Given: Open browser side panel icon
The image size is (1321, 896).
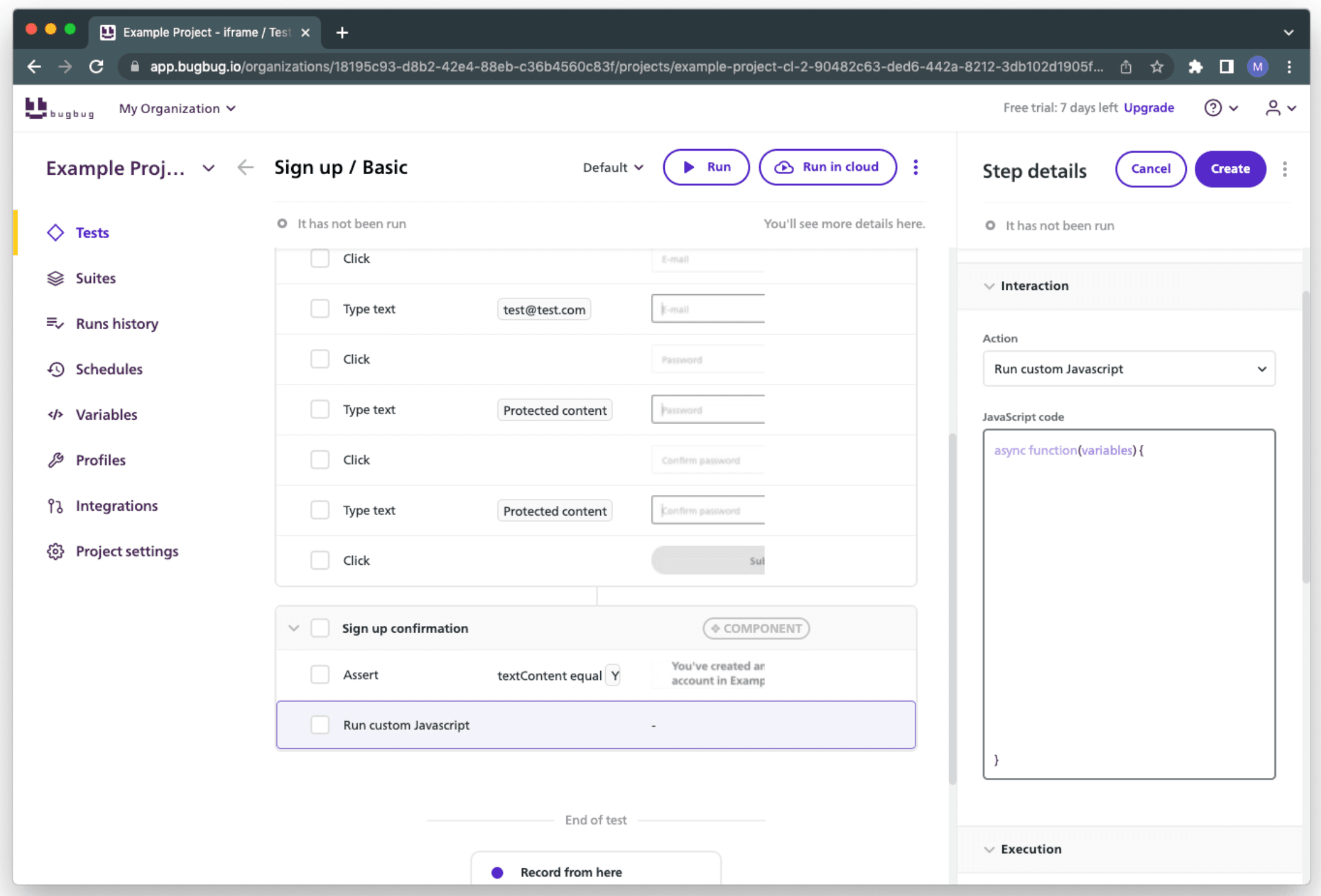Looking at the screenshot, I should click(1227, 66).
